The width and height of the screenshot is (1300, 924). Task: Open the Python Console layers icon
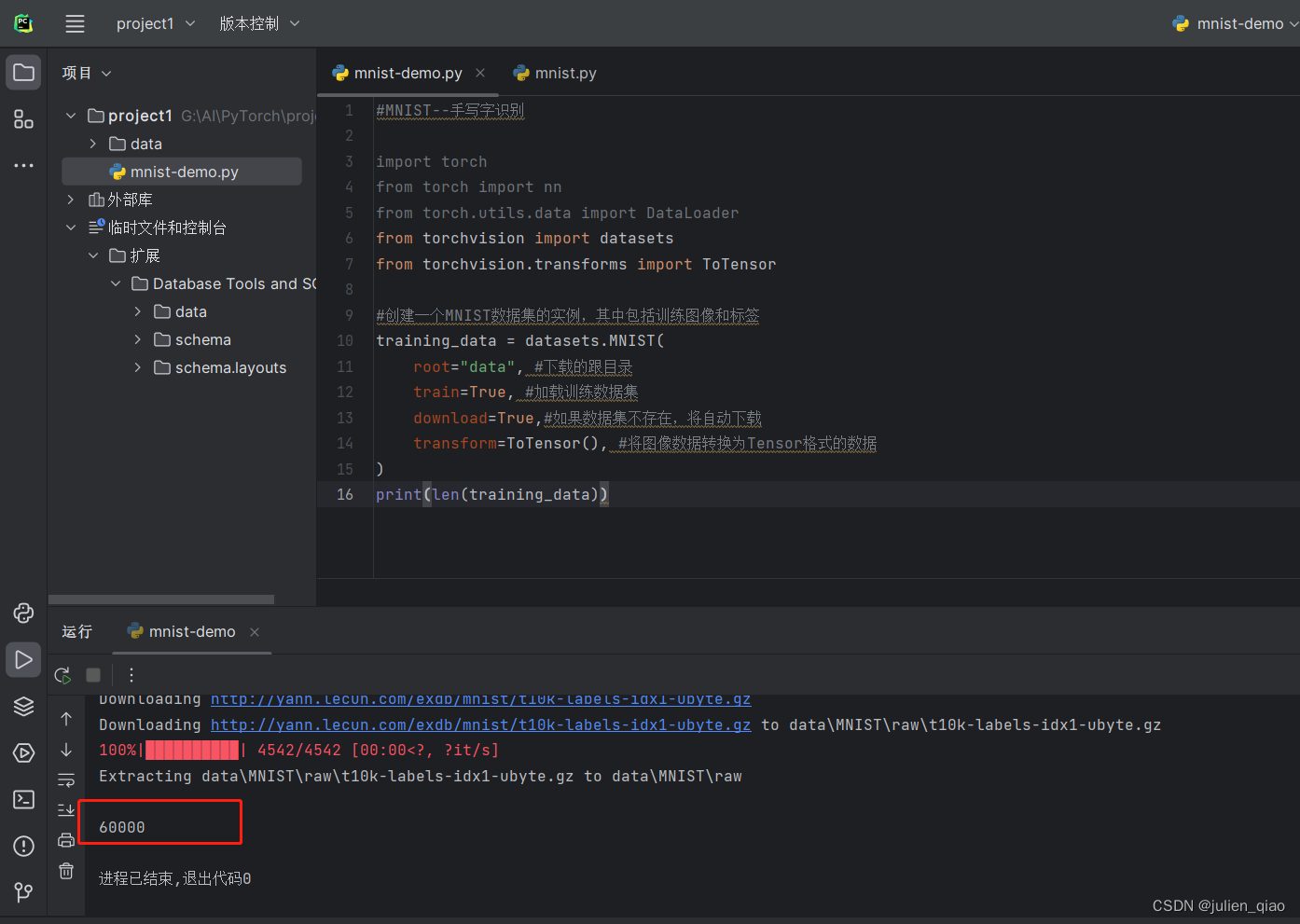pos(23,706)
